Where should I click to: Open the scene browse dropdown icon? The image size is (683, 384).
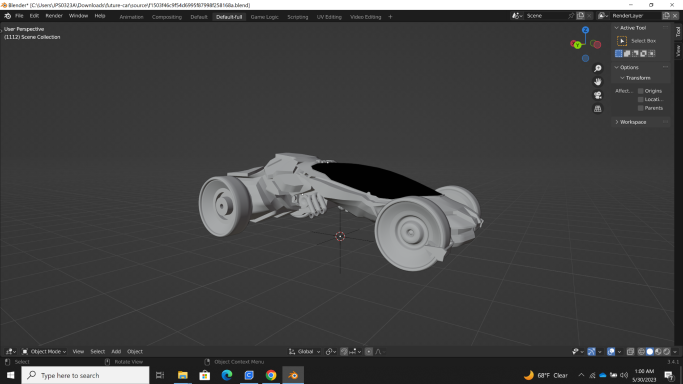pos(517,16)
